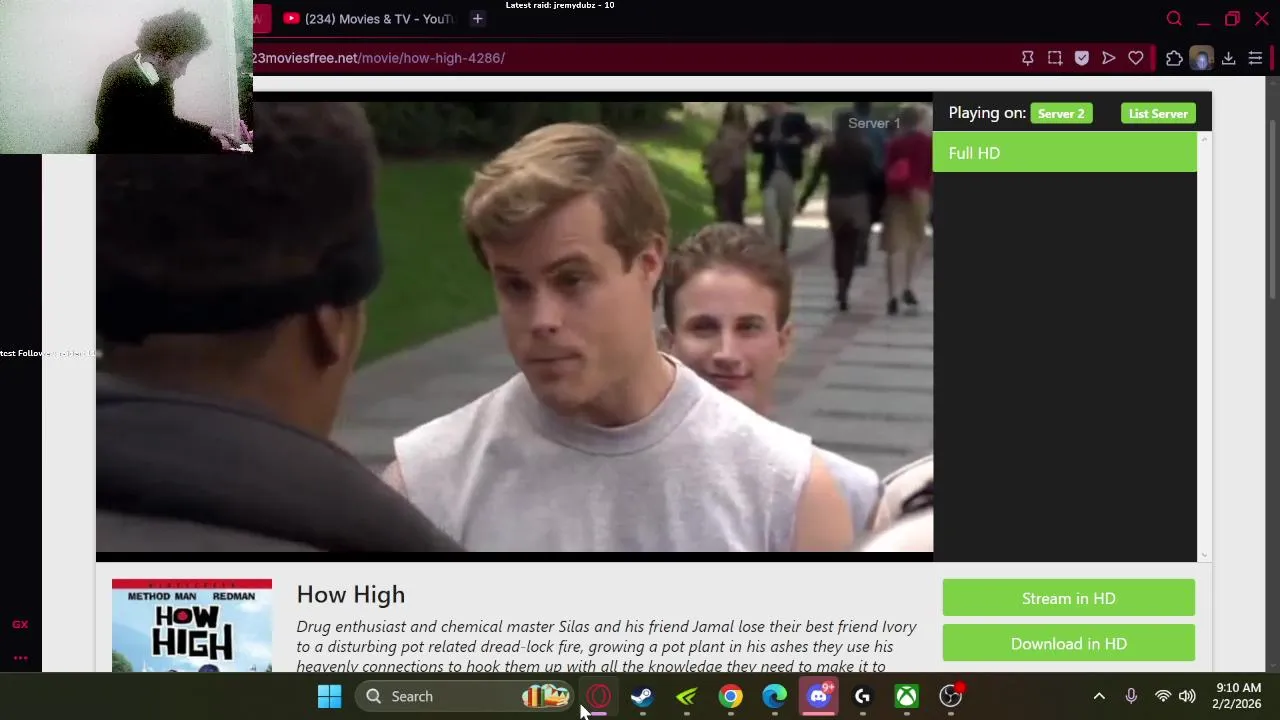Click Stream in HD button

[x=1068, y=598]
